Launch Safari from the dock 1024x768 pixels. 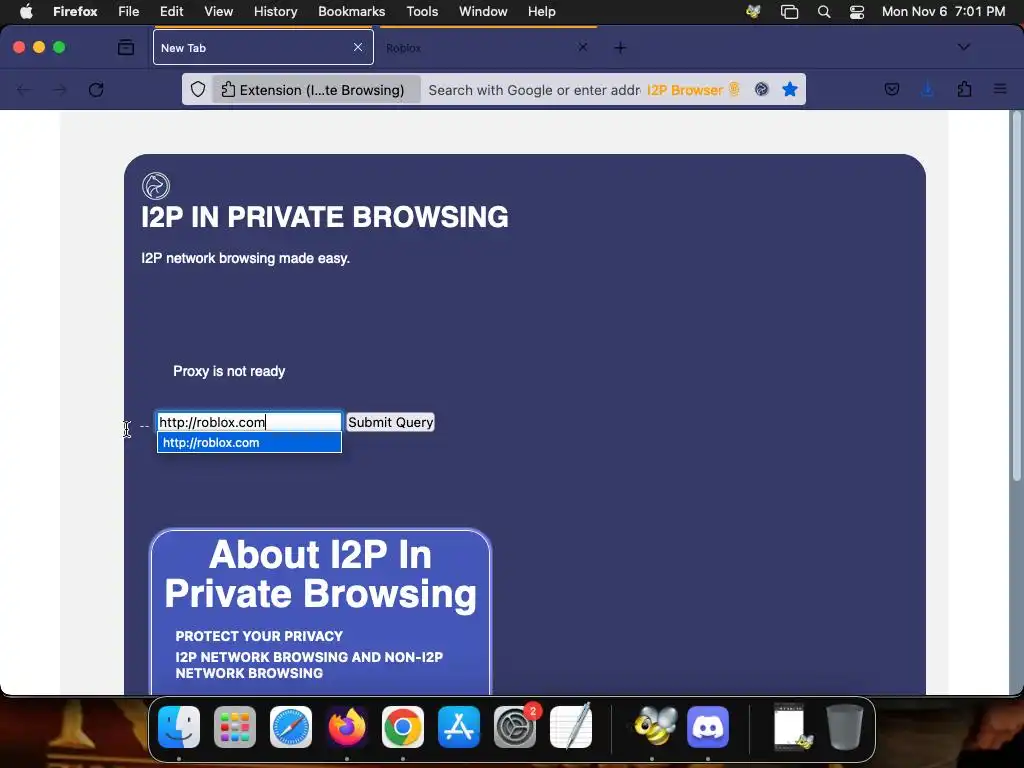[291, 727]
